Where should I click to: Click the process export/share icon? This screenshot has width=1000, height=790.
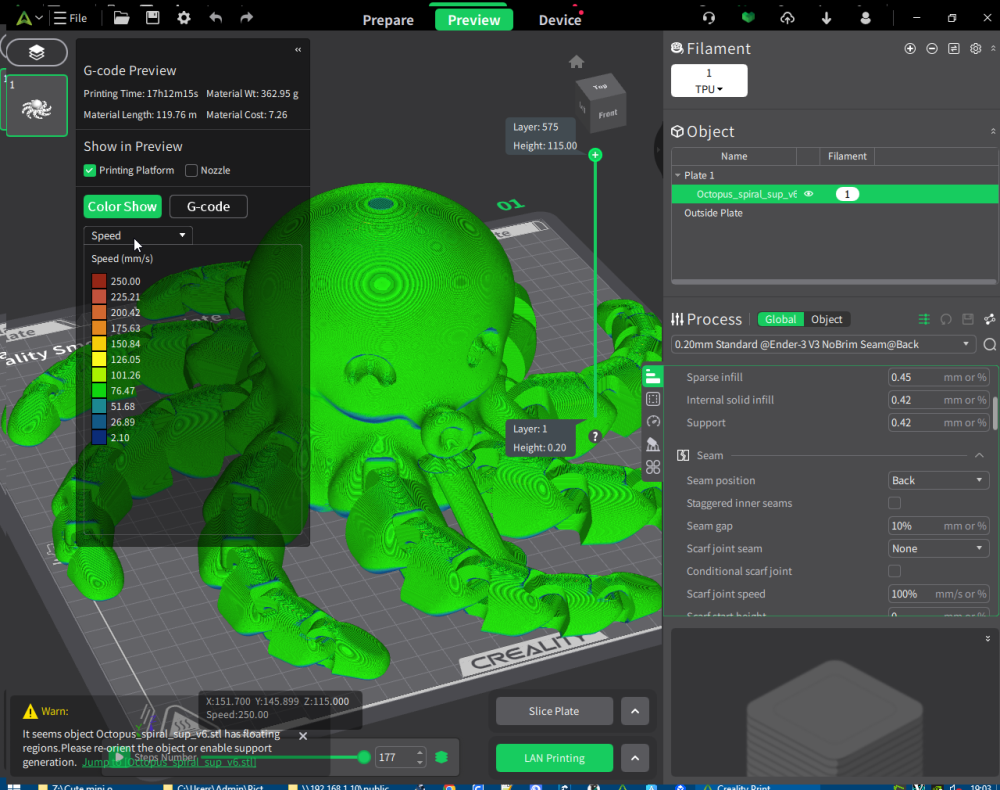pyautogui.click(x=989, y=319)
